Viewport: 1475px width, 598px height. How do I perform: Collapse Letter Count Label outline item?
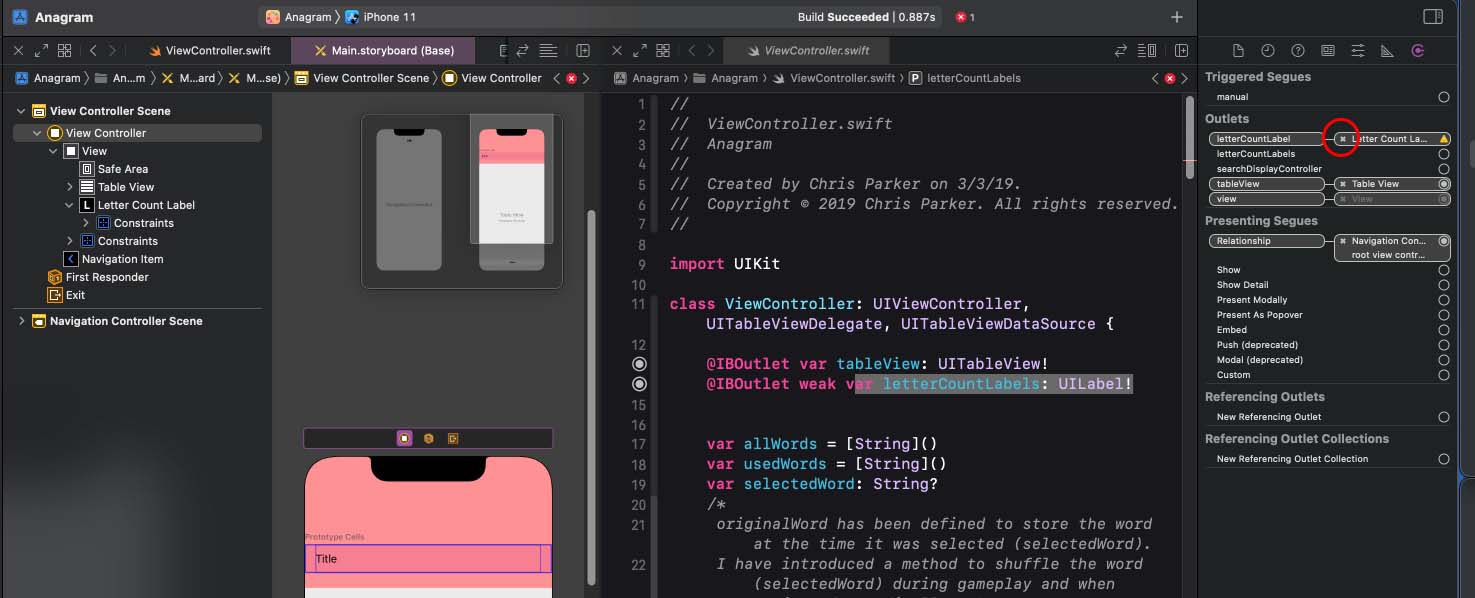pos(69,205)
